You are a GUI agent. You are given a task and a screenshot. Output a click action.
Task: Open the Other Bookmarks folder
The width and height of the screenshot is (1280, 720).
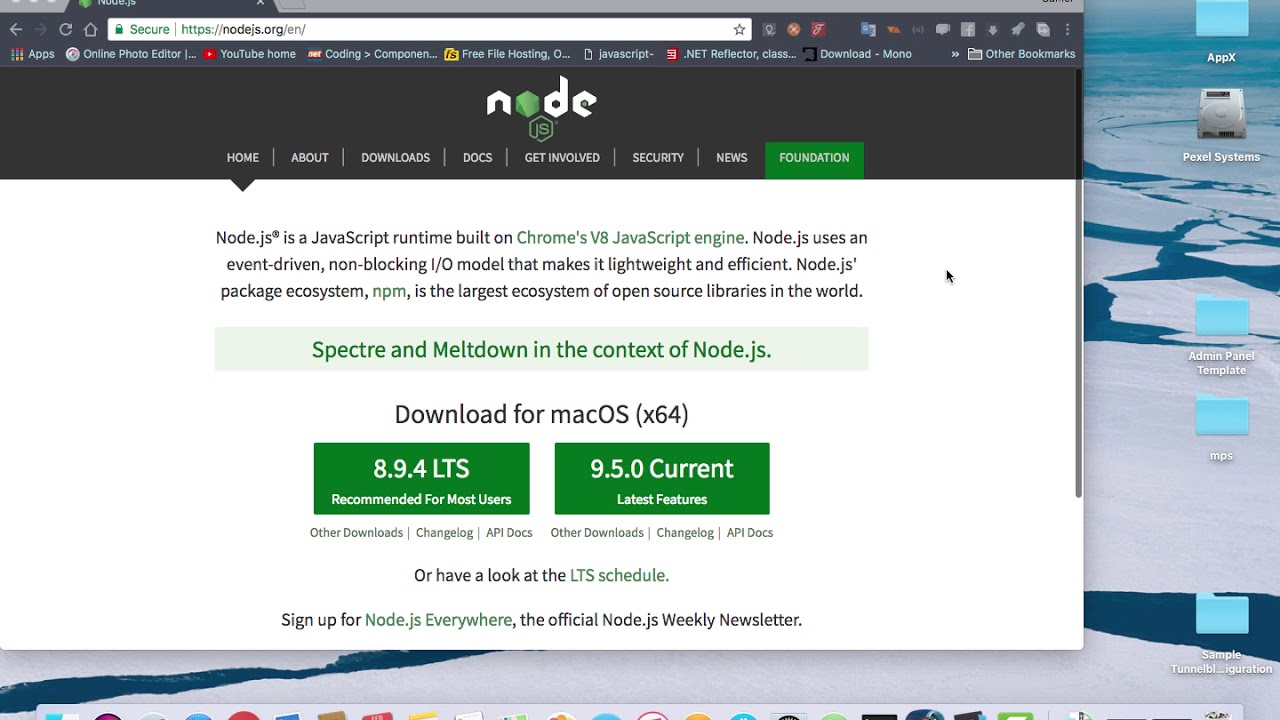coord(1021,54)
